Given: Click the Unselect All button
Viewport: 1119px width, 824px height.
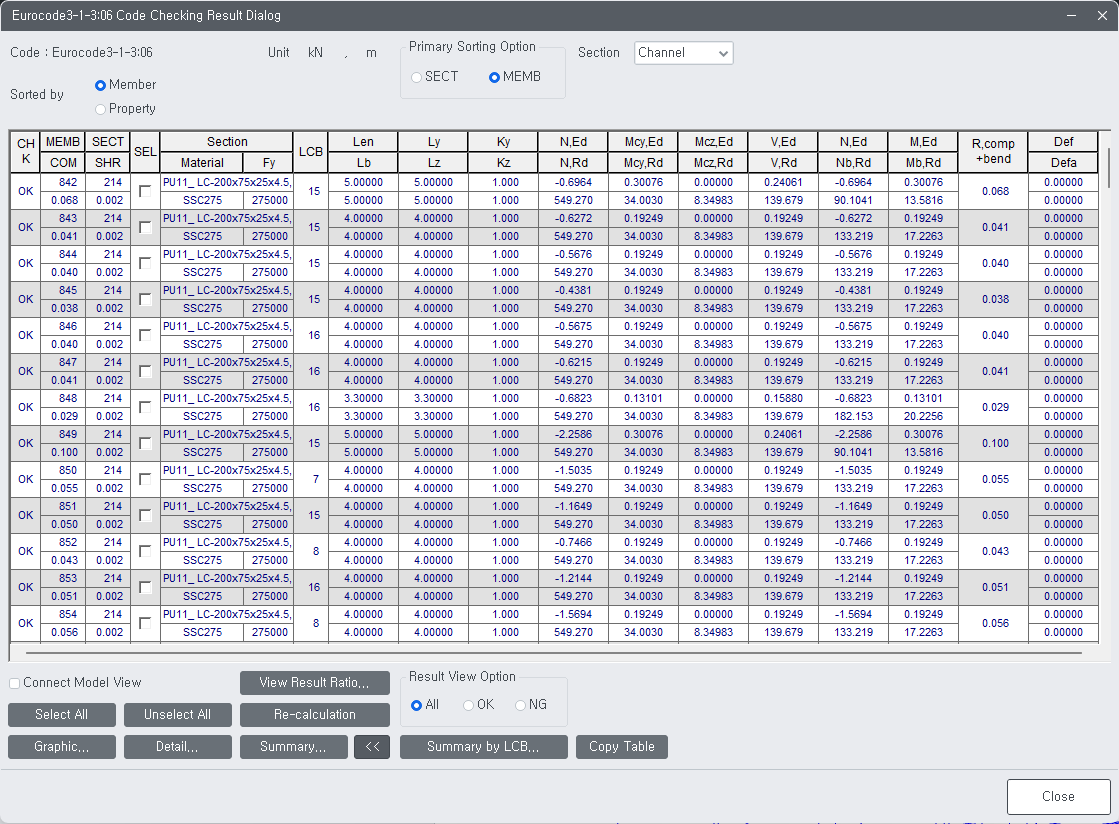Looking at the screenshot, I should pyautogui.click(x=177, y=715).
